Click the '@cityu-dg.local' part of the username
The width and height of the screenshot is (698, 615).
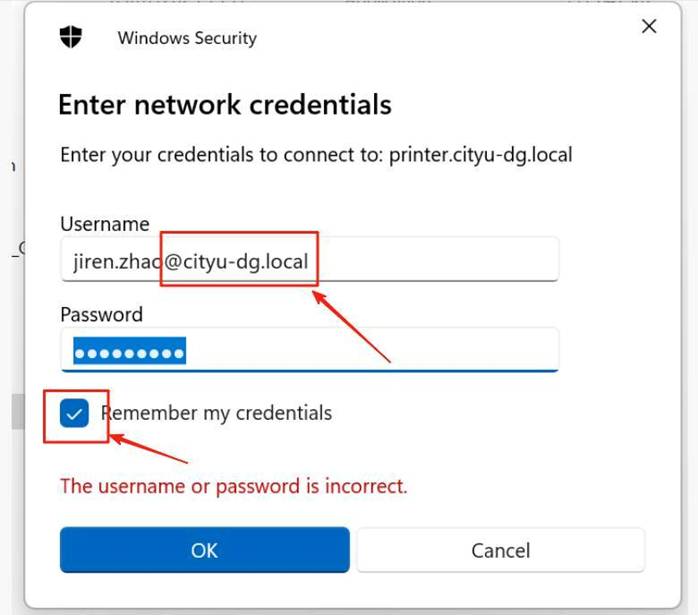(237, 262)
